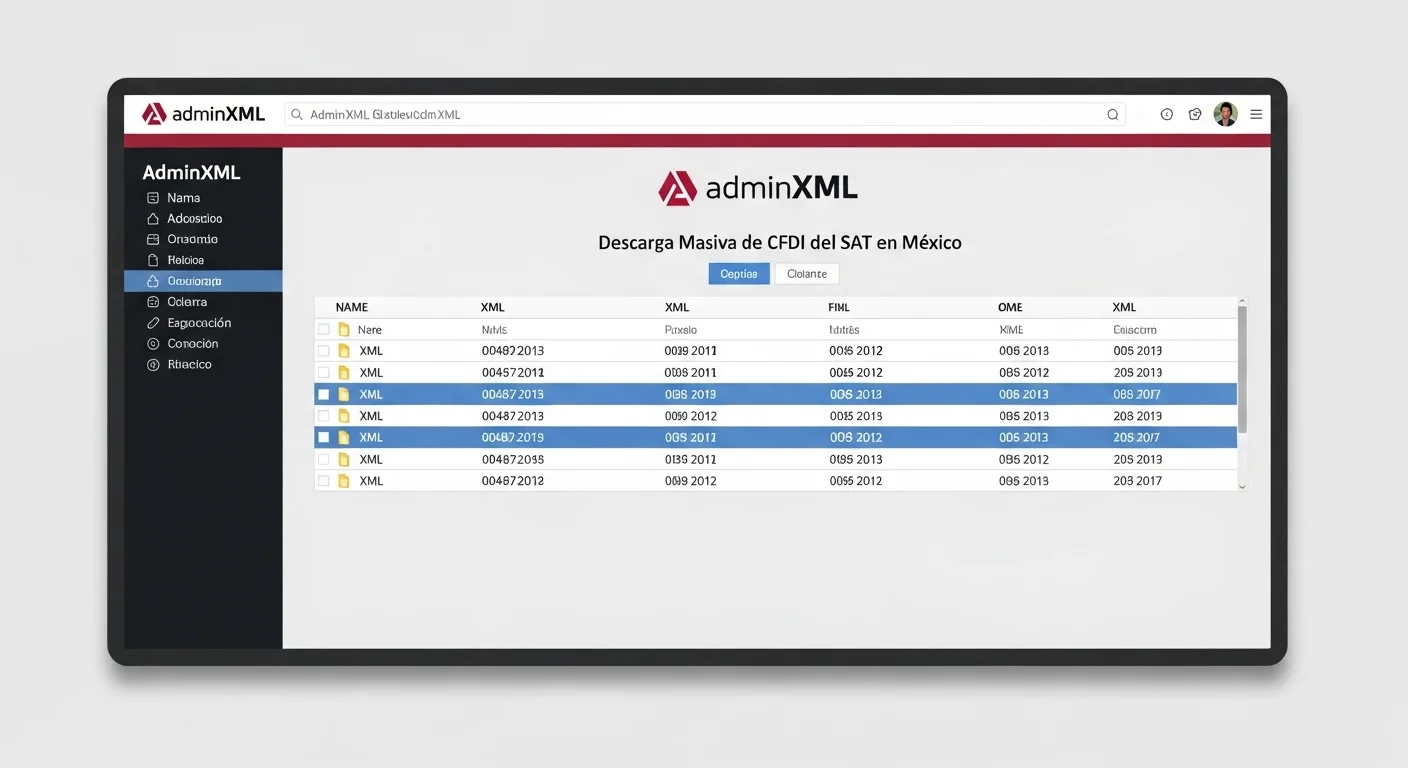Switch to the Clolante tab
The height and width of the screenshot is (768, 1408).
(x=806, y=273)
